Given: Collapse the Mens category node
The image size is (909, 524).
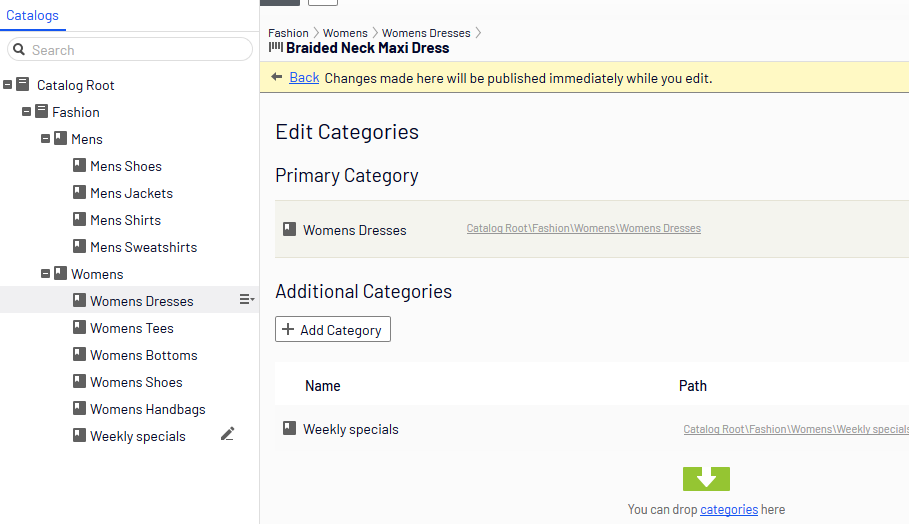Looking at the screenshot, I should [x=45, y=139].
